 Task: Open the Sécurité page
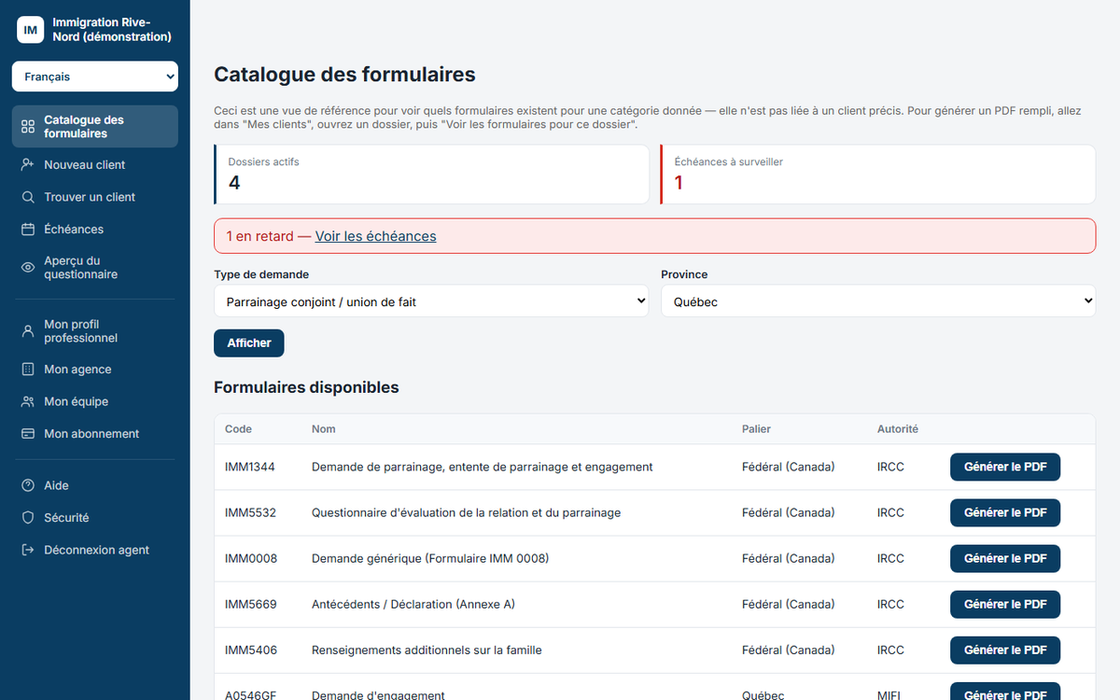click(95, 518)
